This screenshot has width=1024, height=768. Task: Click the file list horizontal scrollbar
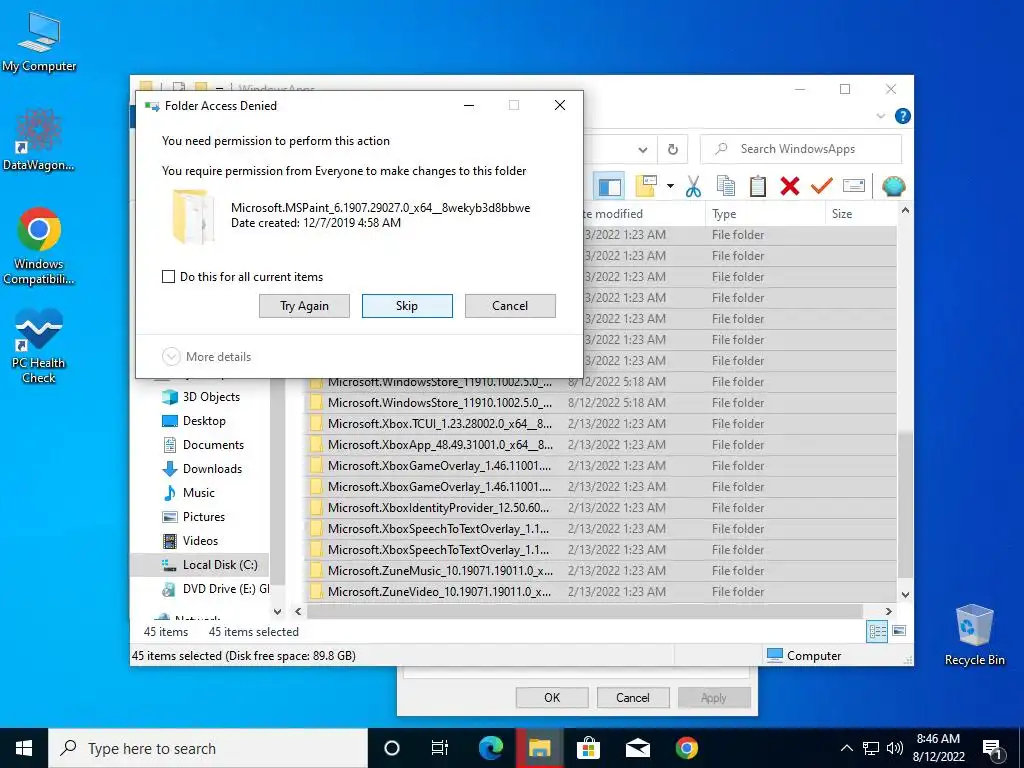[x=585, y=611]
